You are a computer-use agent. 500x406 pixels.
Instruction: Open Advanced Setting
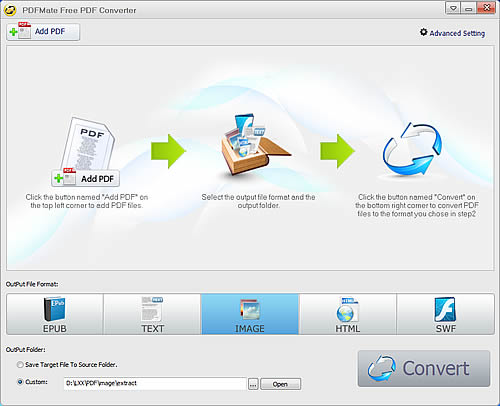[452, 33]
